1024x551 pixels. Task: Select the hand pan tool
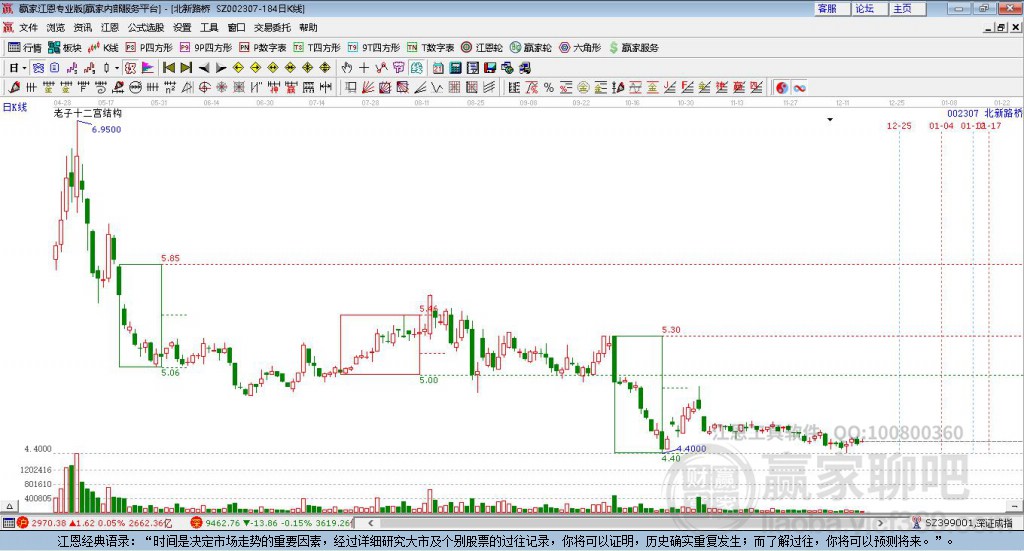(347, 68)
